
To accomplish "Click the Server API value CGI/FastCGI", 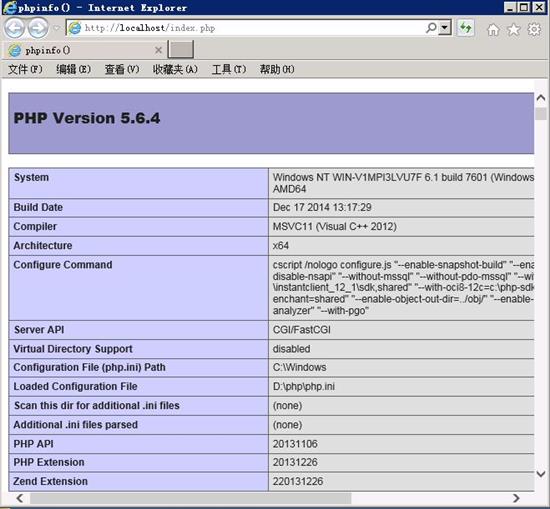I will coord(302,330).
